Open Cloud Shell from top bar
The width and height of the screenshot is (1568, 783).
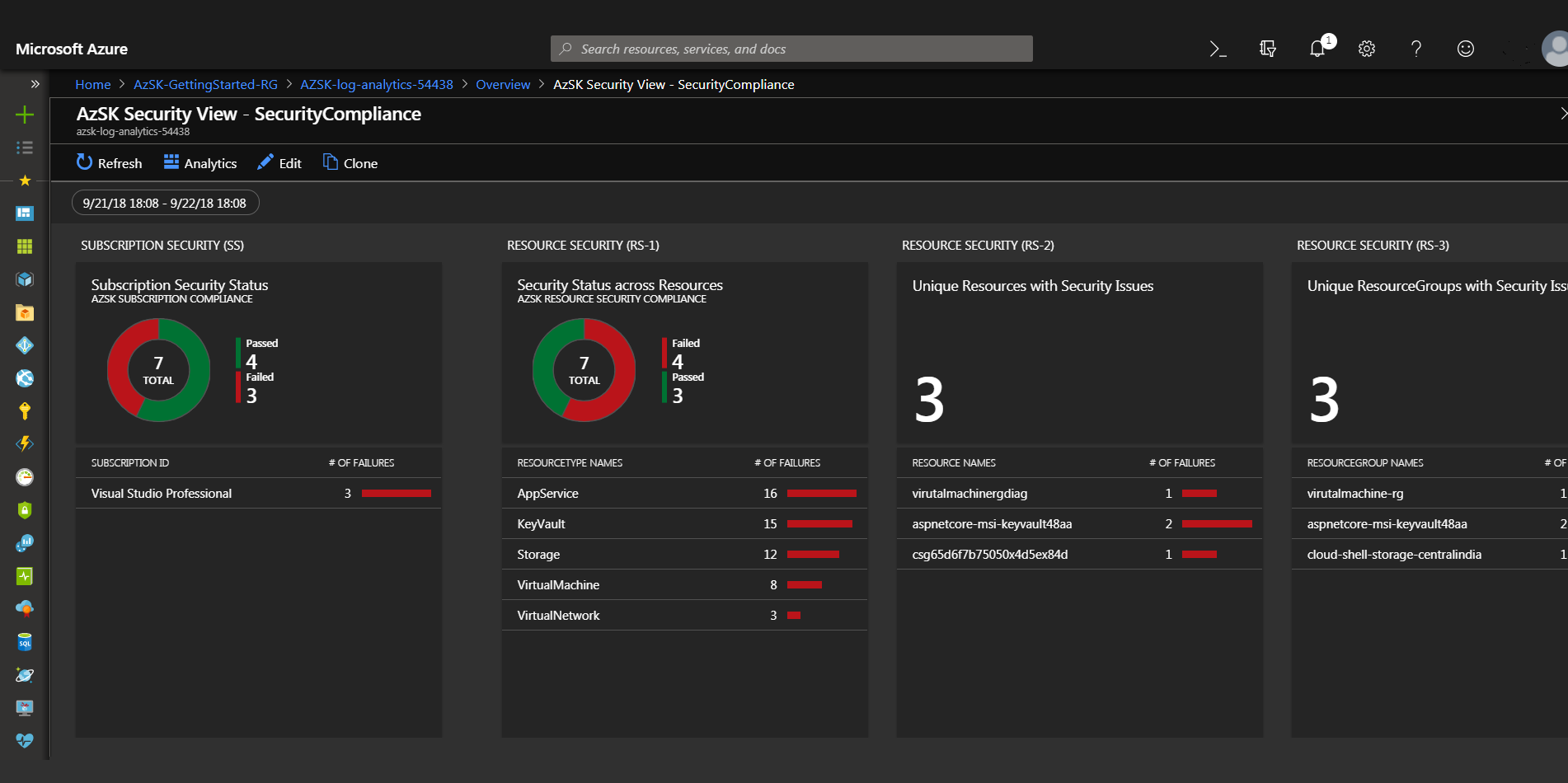tap(1218, 49)
